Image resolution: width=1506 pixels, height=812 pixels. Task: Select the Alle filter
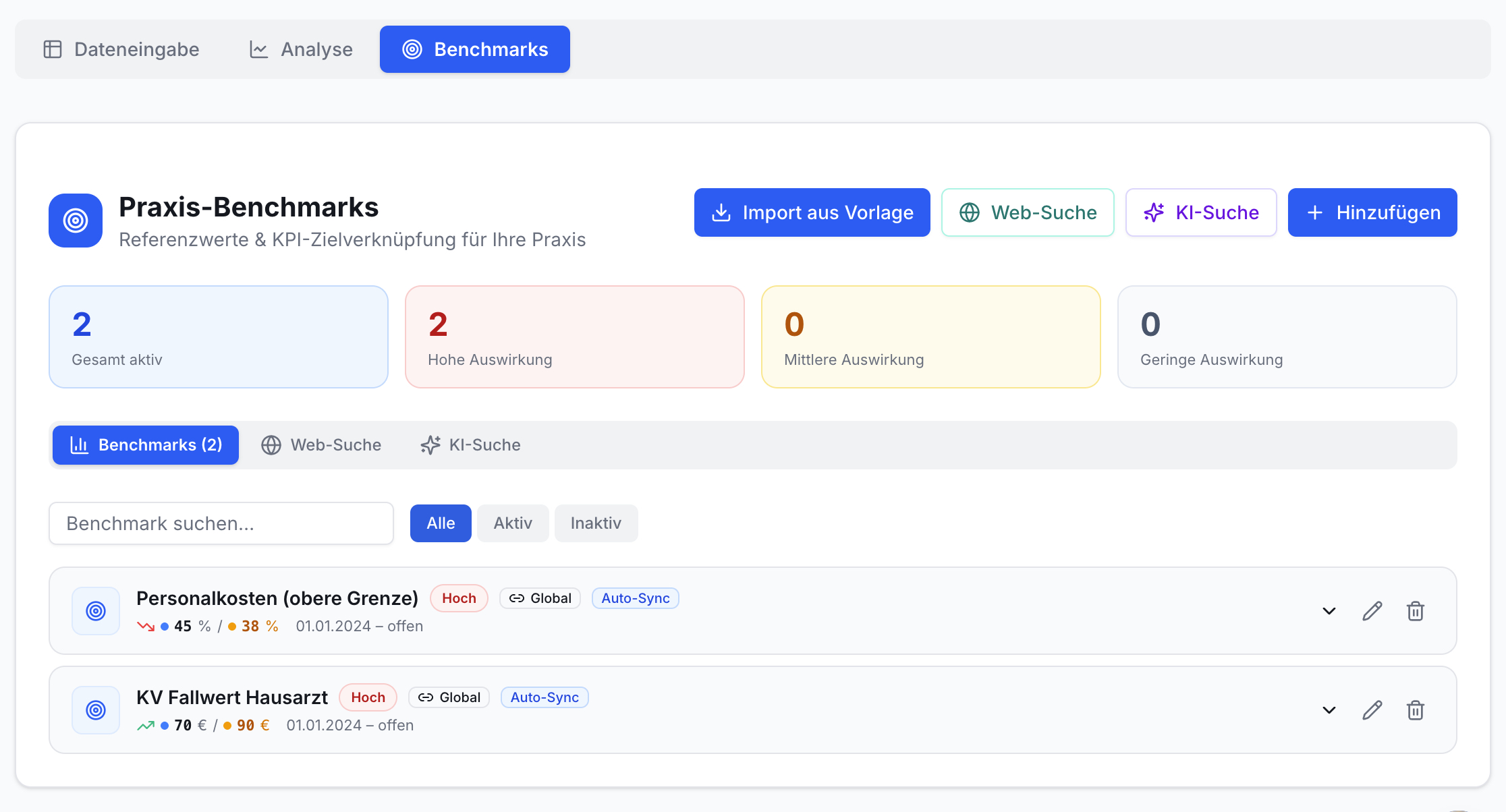click(x=441, y=523)
